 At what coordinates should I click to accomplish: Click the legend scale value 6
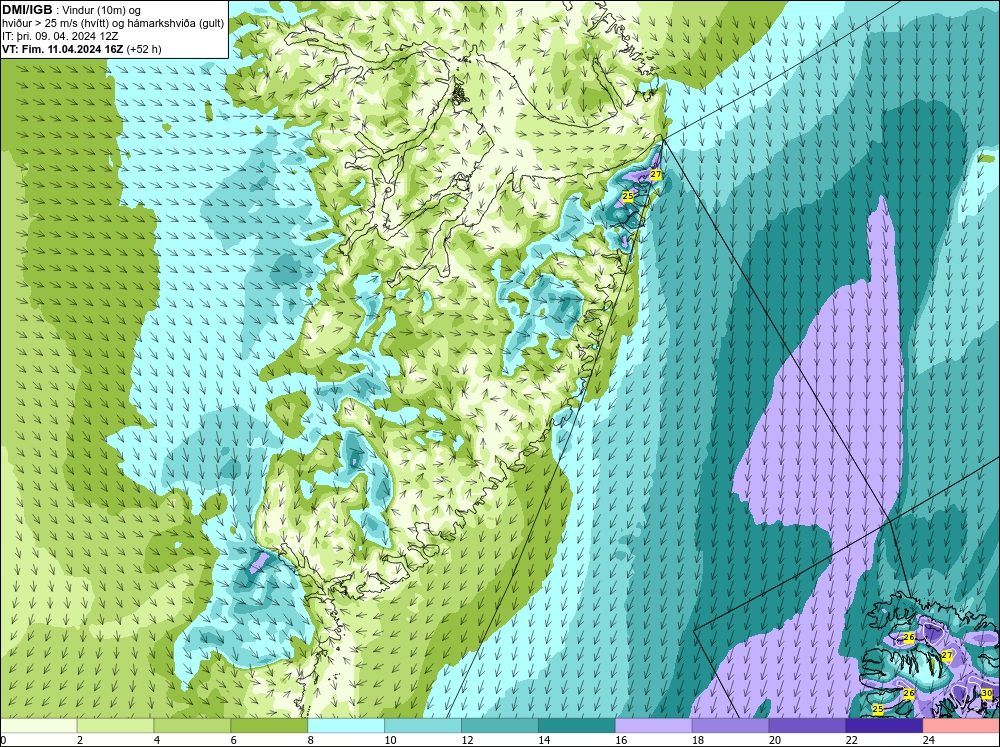point(233,740)
